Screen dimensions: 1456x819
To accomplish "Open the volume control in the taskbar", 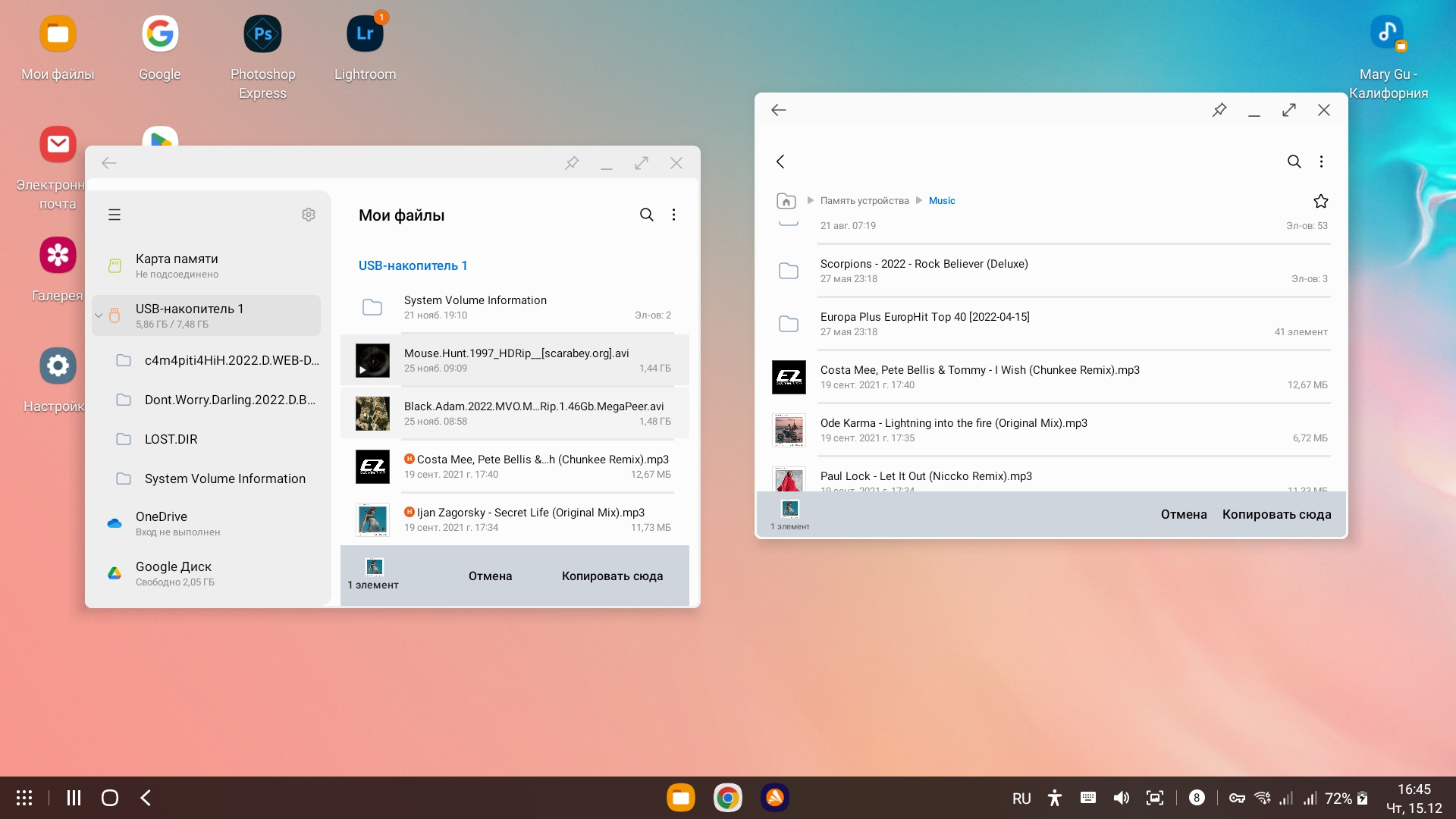I will pos(1121,798).
